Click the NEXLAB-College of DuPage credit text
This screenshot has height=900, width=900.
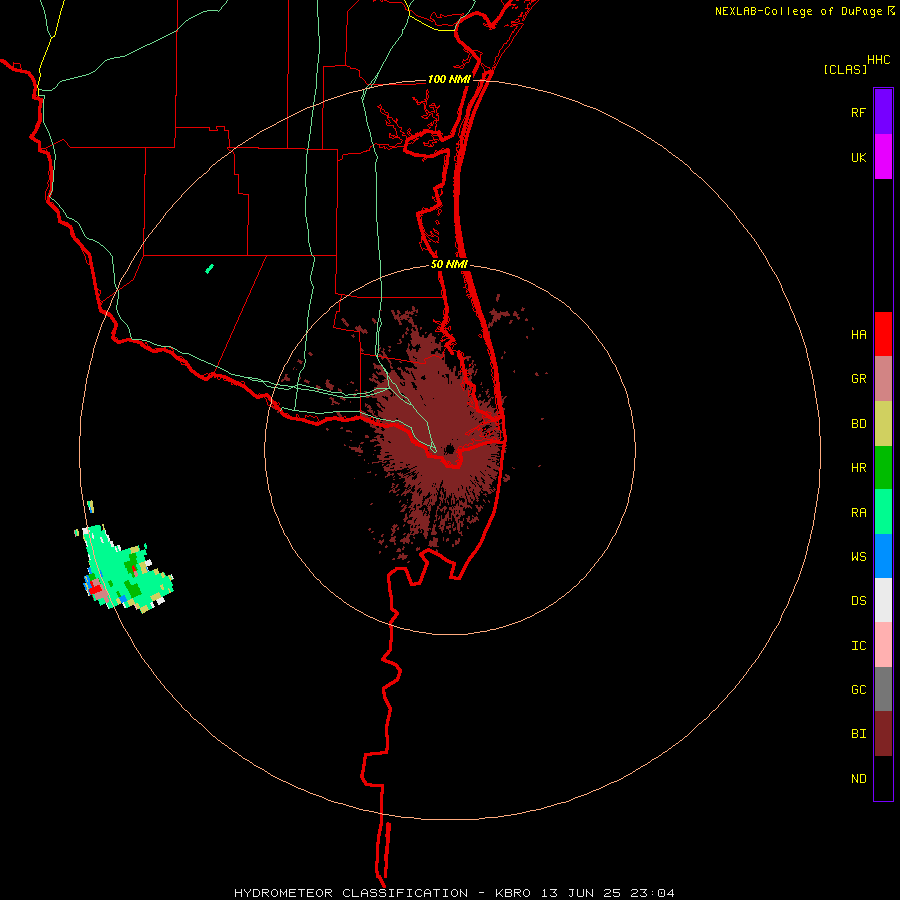(x=798, y=11)
